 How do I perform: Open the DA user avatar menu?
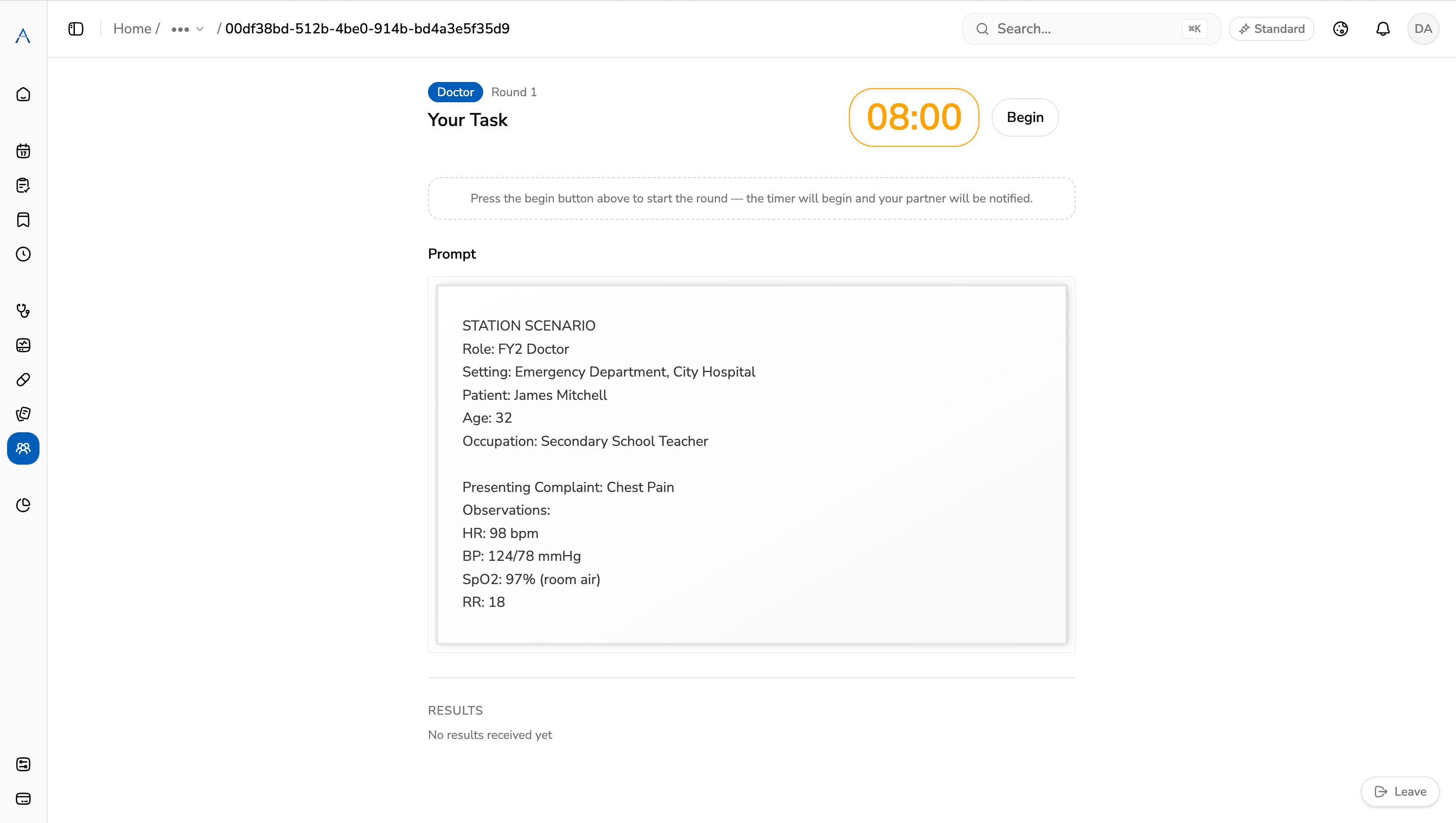1423,29
